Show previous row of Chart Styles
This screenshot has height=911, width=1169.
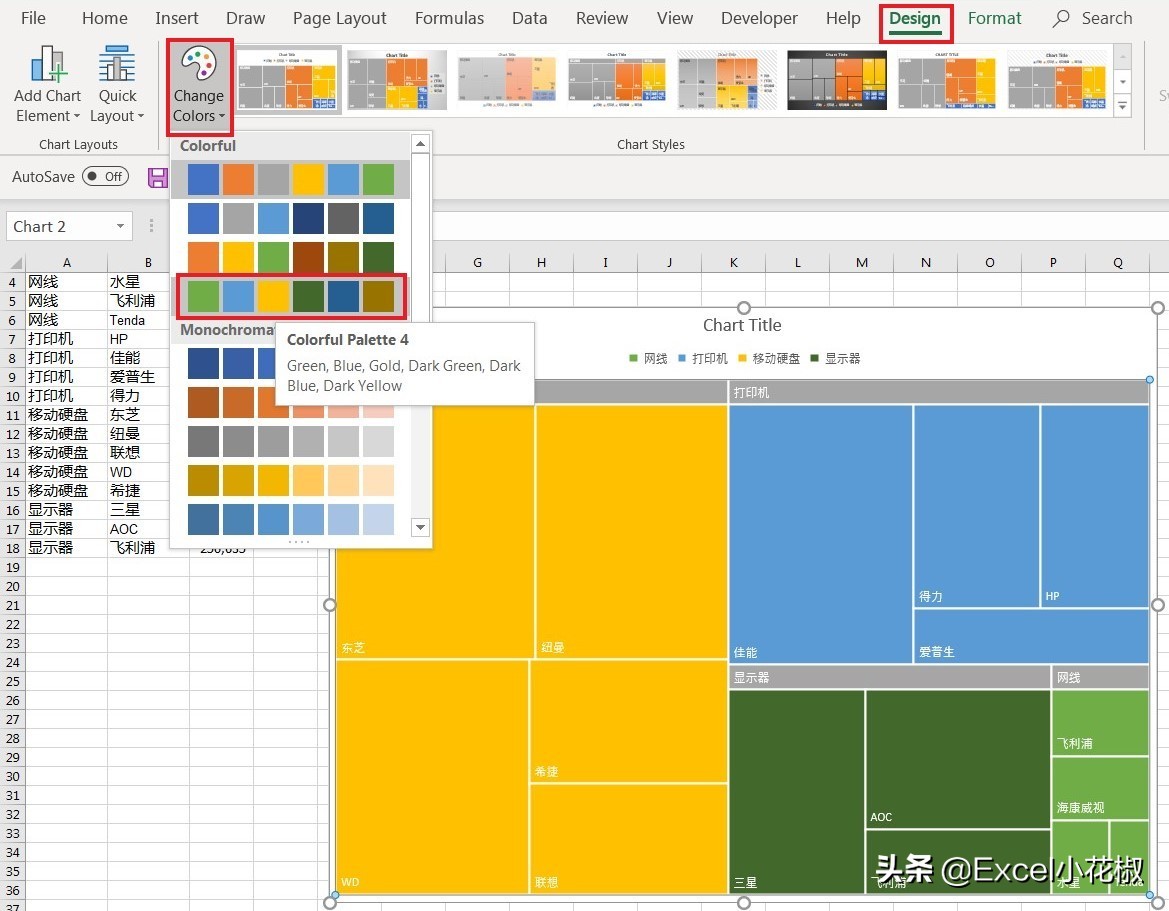(x=1122, y=57)
